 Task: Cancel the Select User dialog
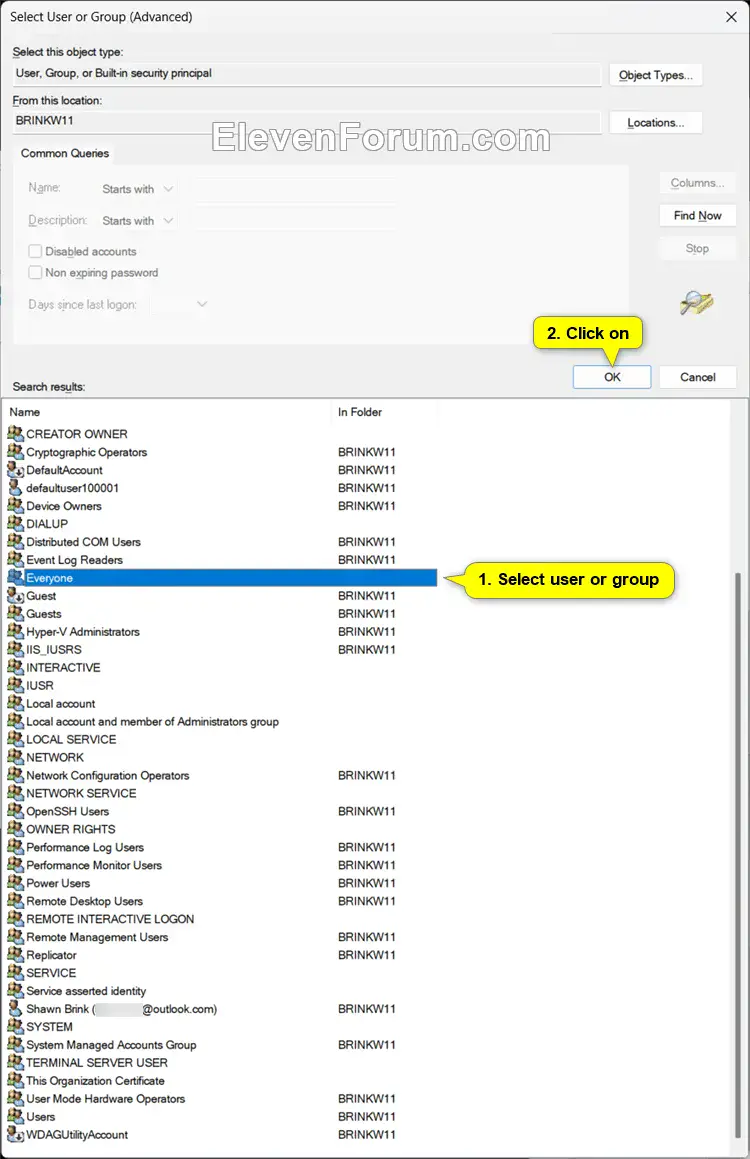[x=698, y=377]
